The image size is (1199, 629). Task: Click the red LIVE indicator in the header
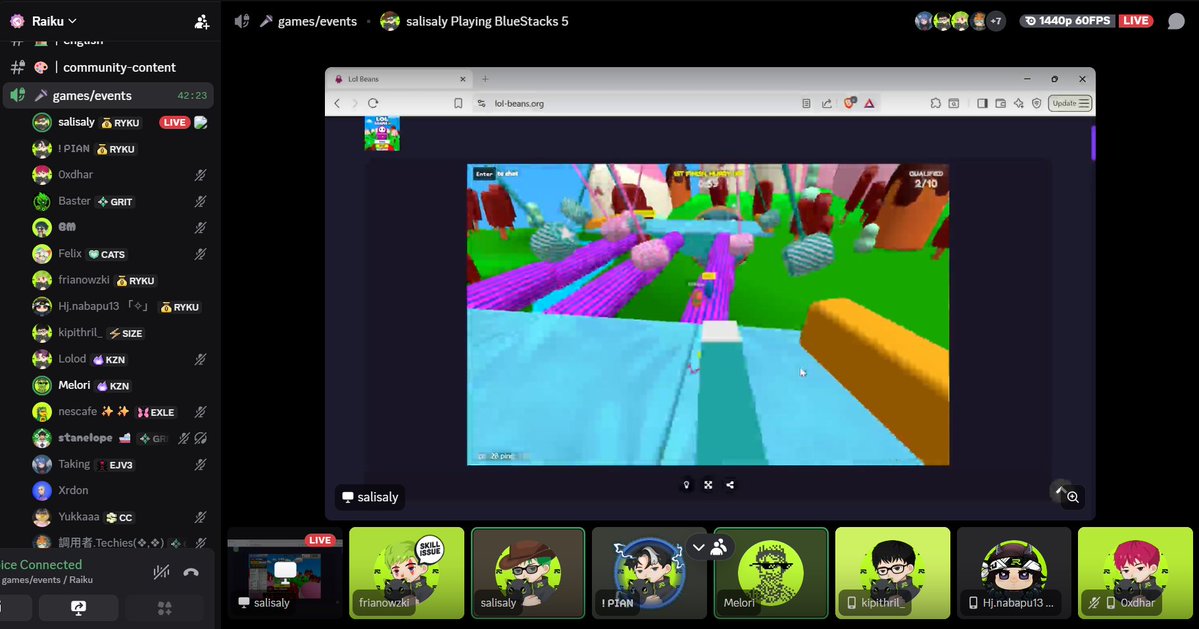click(x=1136, y=21)
